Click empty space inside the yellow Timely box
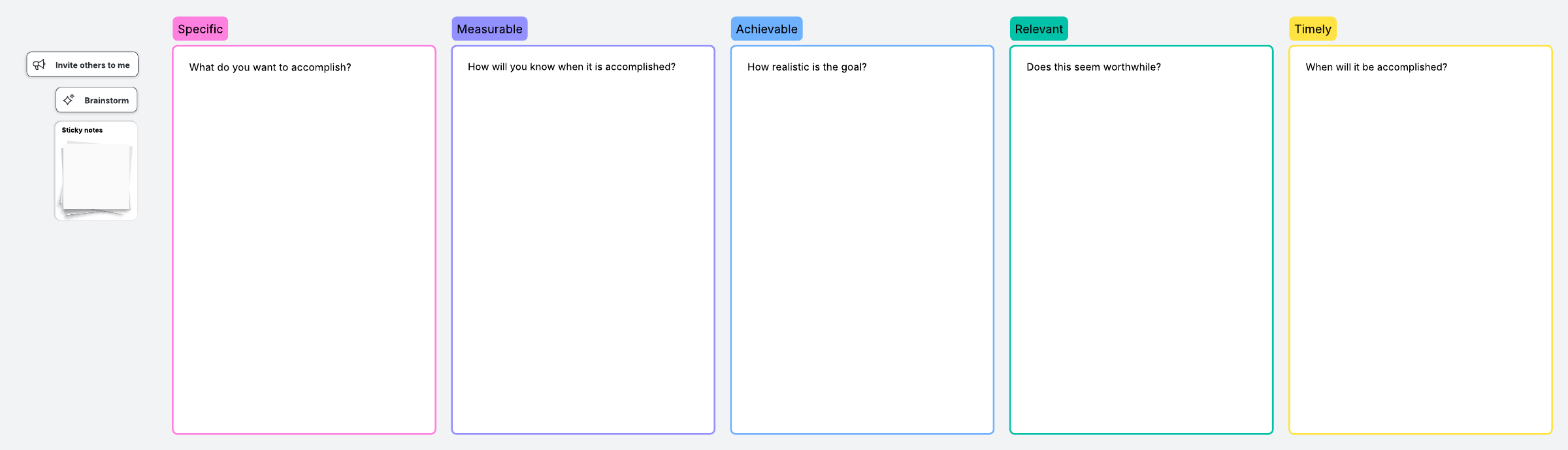This screenshot has width=1568, height=450. (1420, 261)
